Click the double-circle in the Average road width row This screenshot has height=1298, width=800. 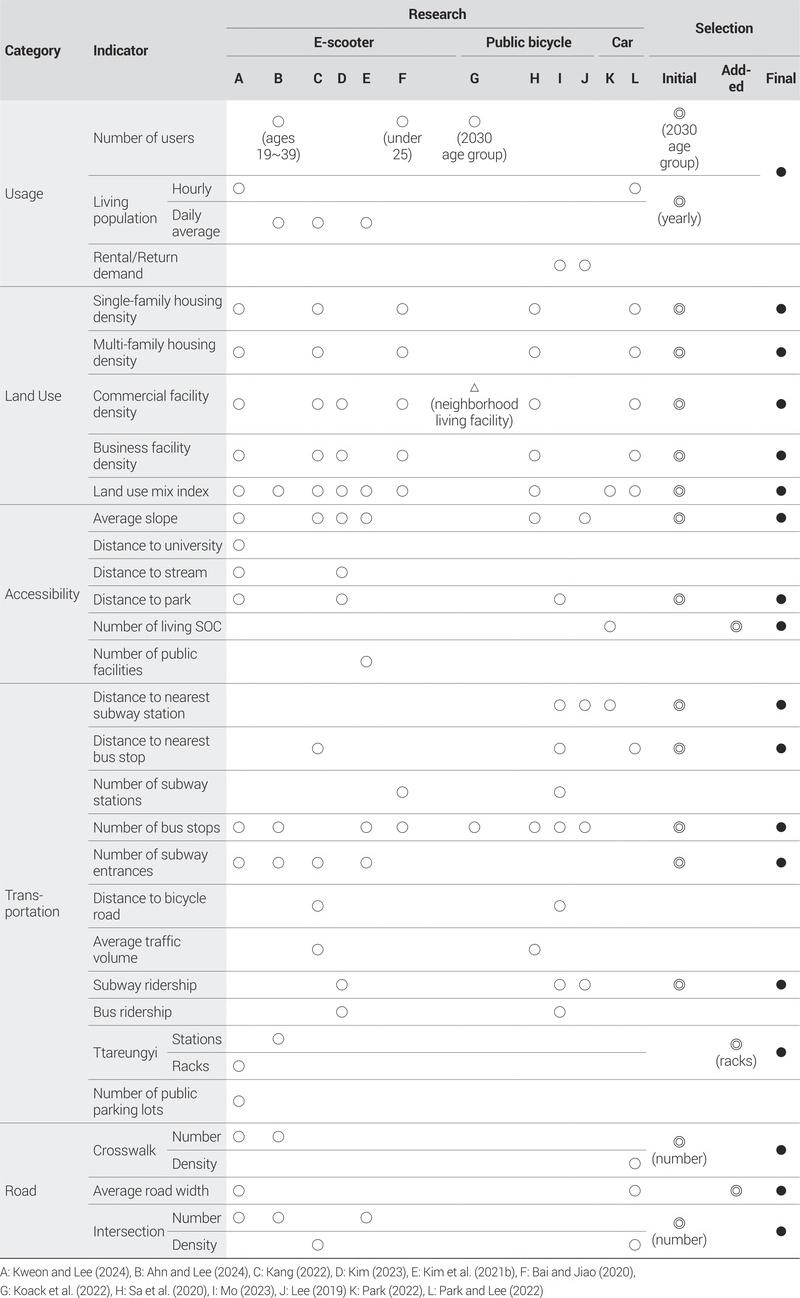pyautogui.click(x=736, y=1191)
